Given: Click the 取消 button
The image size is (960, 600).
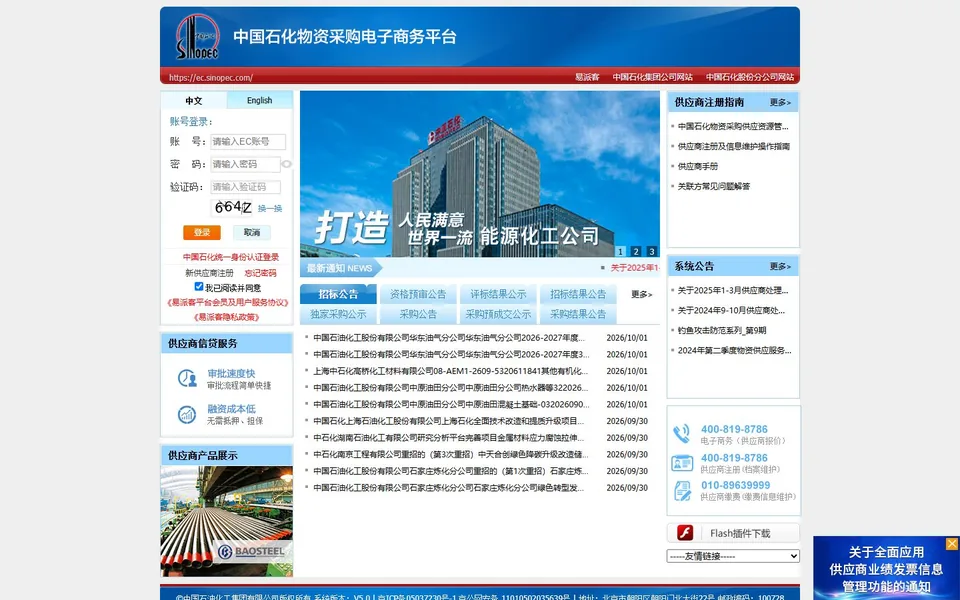Looking at the screenshot, I should click(x=252, y=232).
